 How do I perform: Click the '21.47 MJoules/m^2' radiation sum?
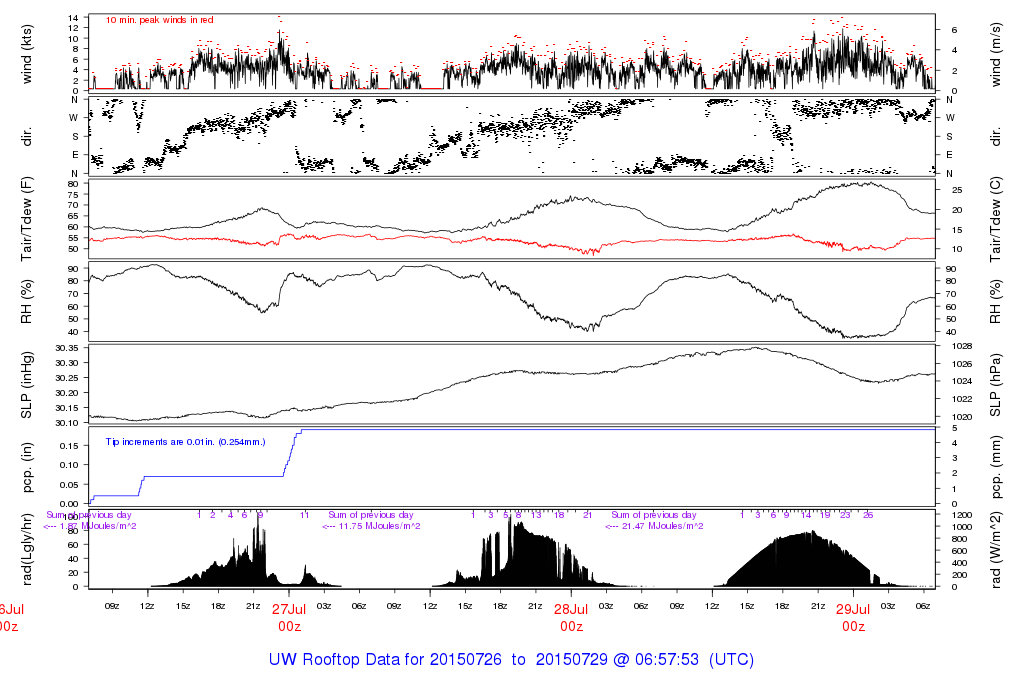click(662, 526)
